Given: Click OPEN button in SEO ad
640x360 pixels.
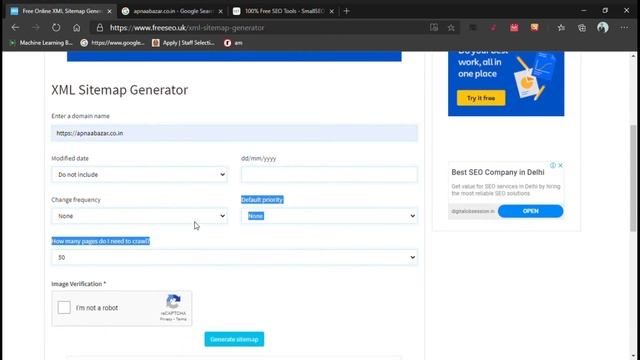Looking at the screenshot, I should pyautogui.click(x=531, y=211).
